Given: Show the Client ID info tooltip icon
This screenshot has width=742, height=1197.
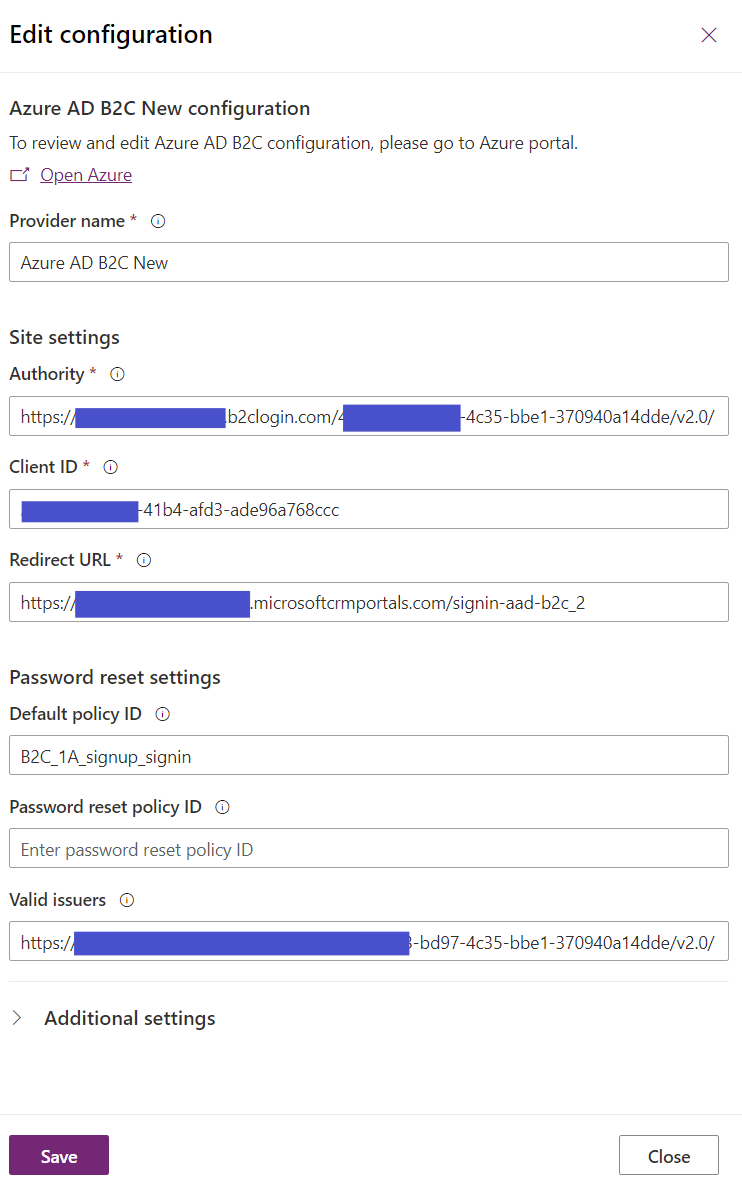Looking at the screenshot, I should (111, 467).
